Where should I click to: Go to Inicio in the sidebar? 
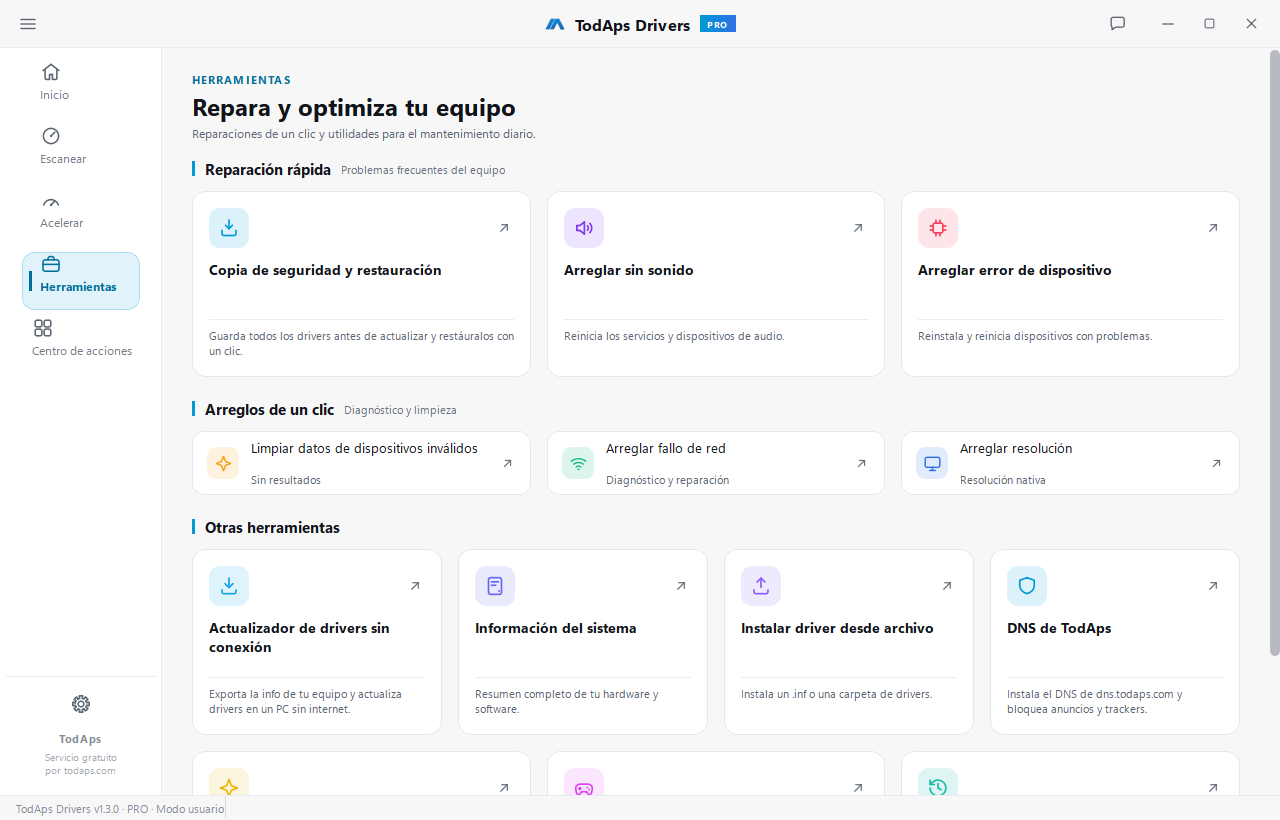pyautogui.click(x=55, y=82)
